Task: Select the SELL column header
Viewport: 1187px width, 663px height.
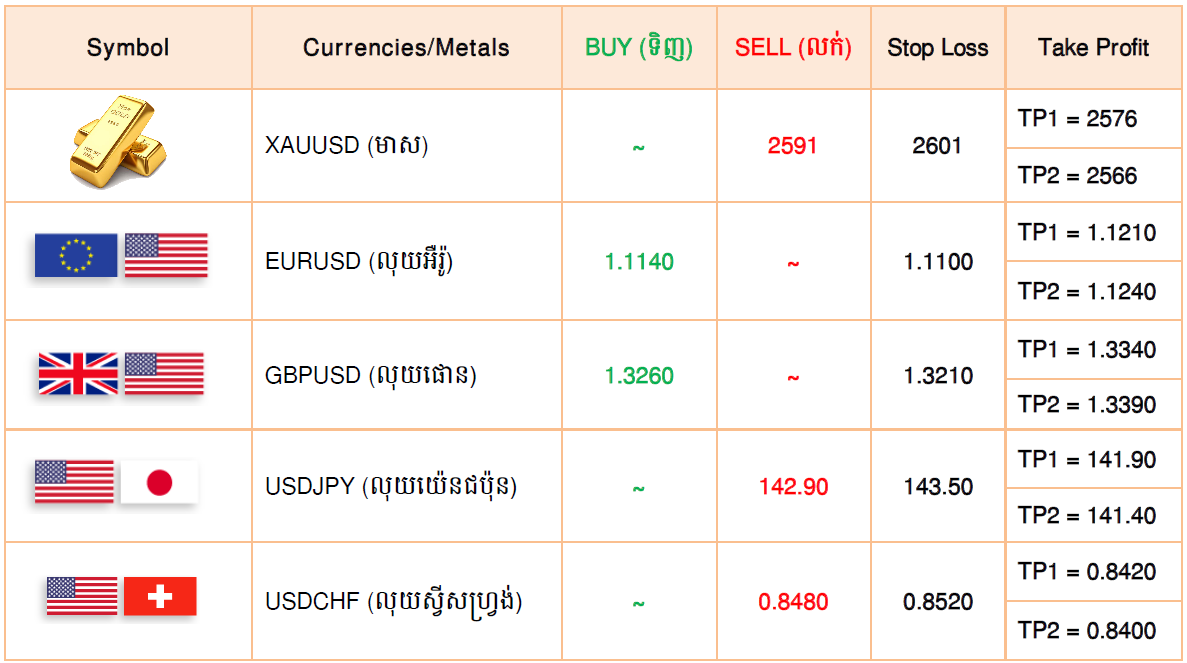Action: 793,48
